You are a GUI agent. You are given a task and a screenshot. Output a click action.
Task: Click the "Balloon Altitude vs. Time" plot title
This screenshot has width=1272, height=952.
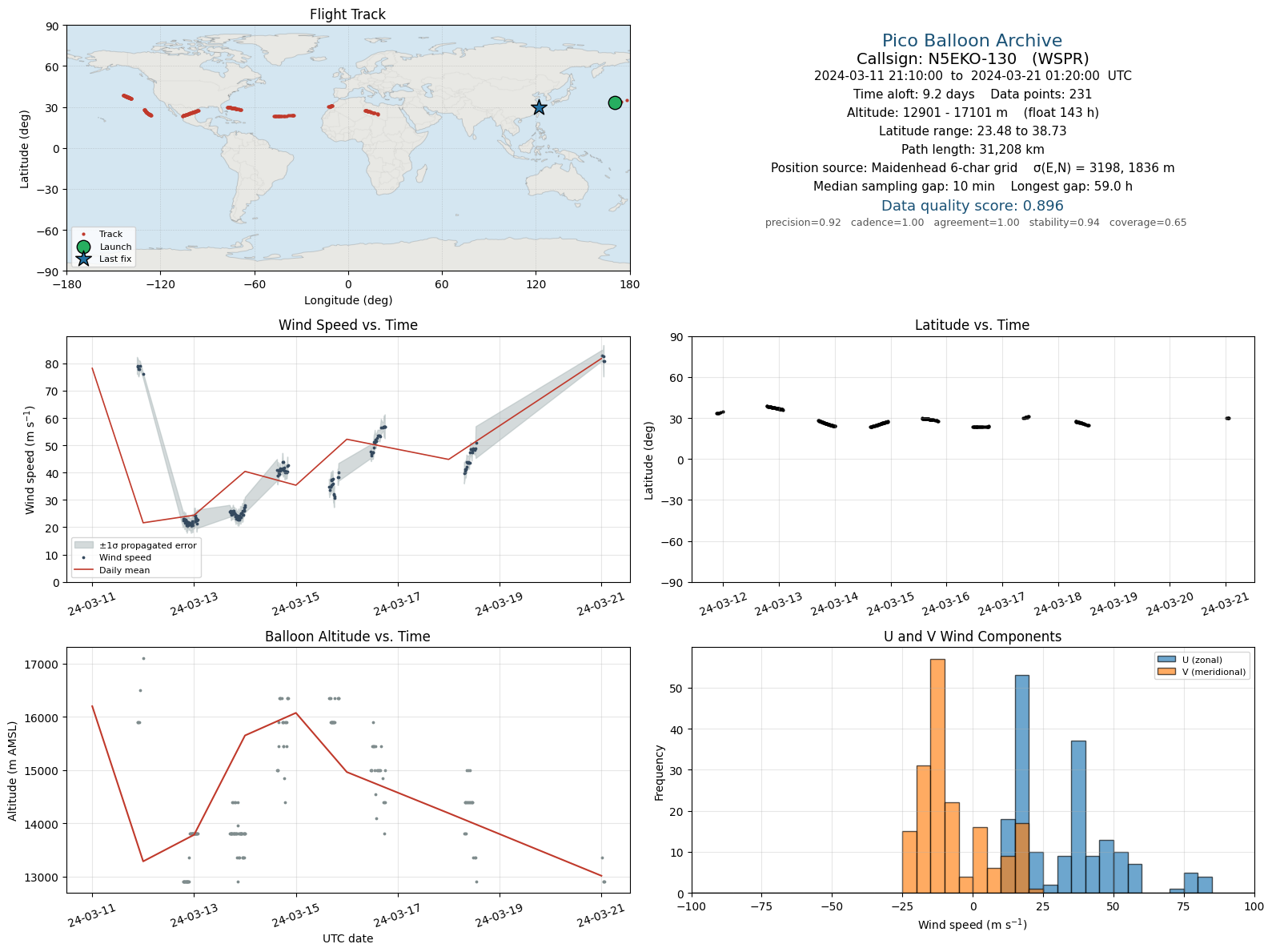pyautogui.click(x=347, y=637)
